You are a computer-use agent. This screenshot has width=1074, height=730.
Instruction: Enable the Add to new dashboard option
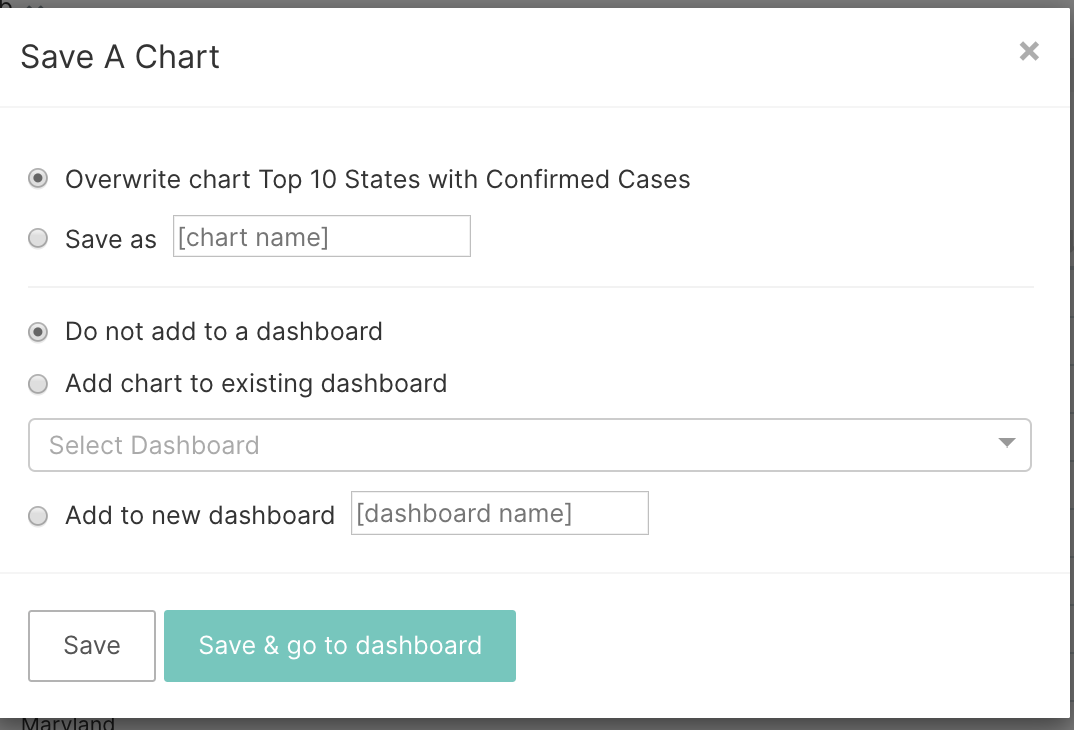pyautogui.click(x=37, y=516)
